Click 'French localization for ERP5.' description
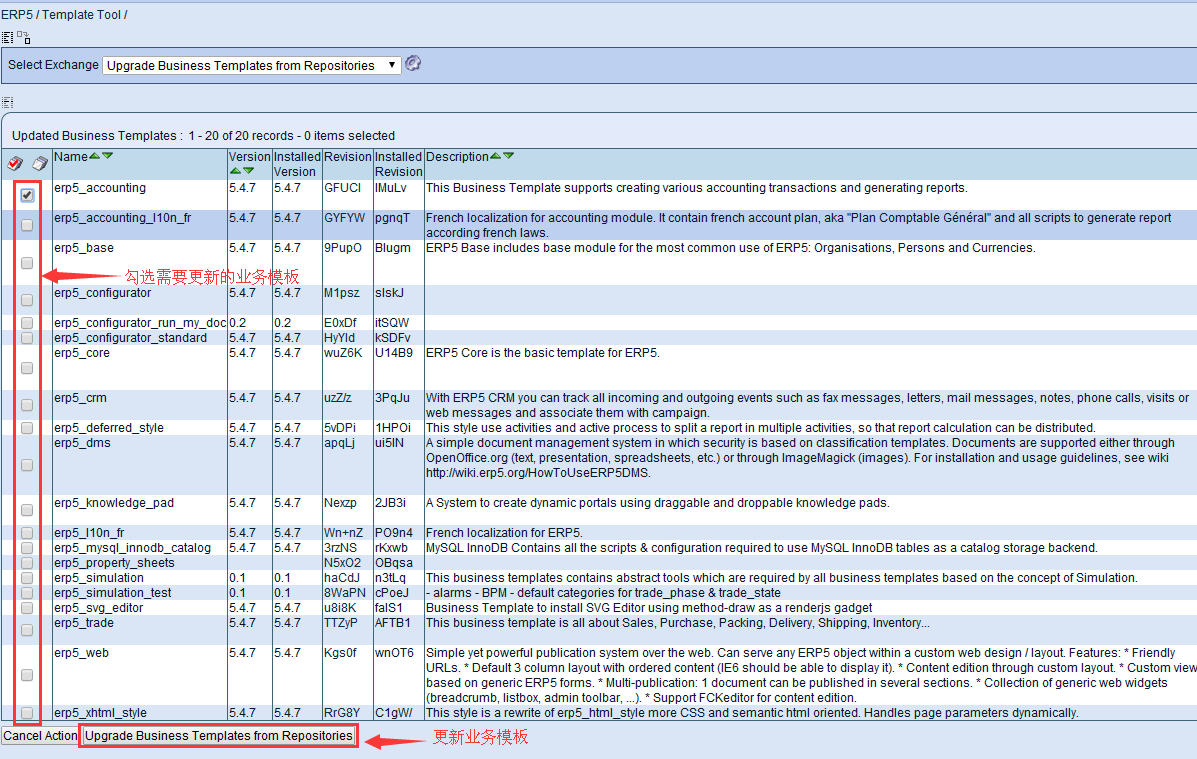 click(505, 533)
